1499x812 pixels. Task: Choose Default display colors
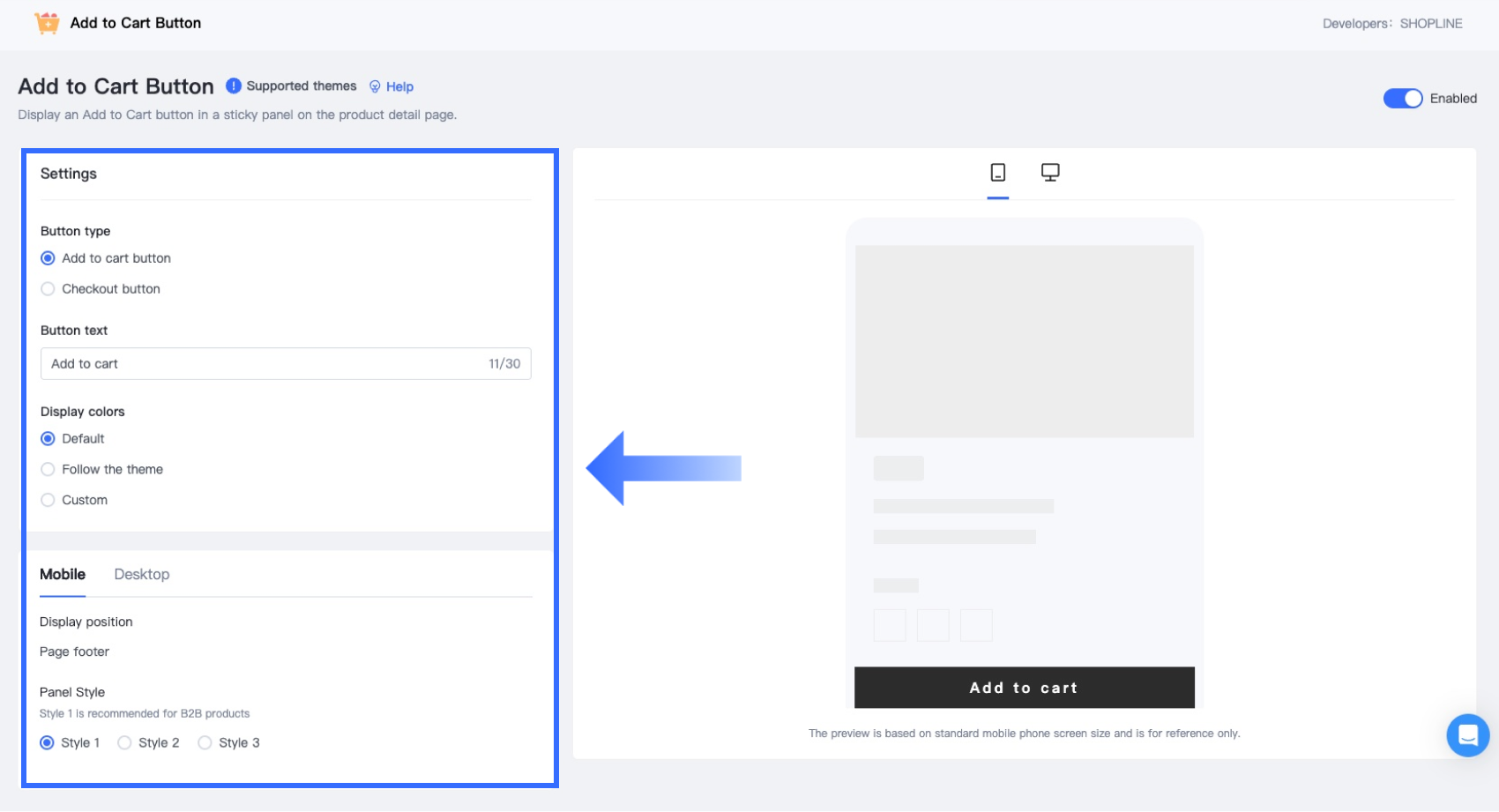(x=48, y=439)
